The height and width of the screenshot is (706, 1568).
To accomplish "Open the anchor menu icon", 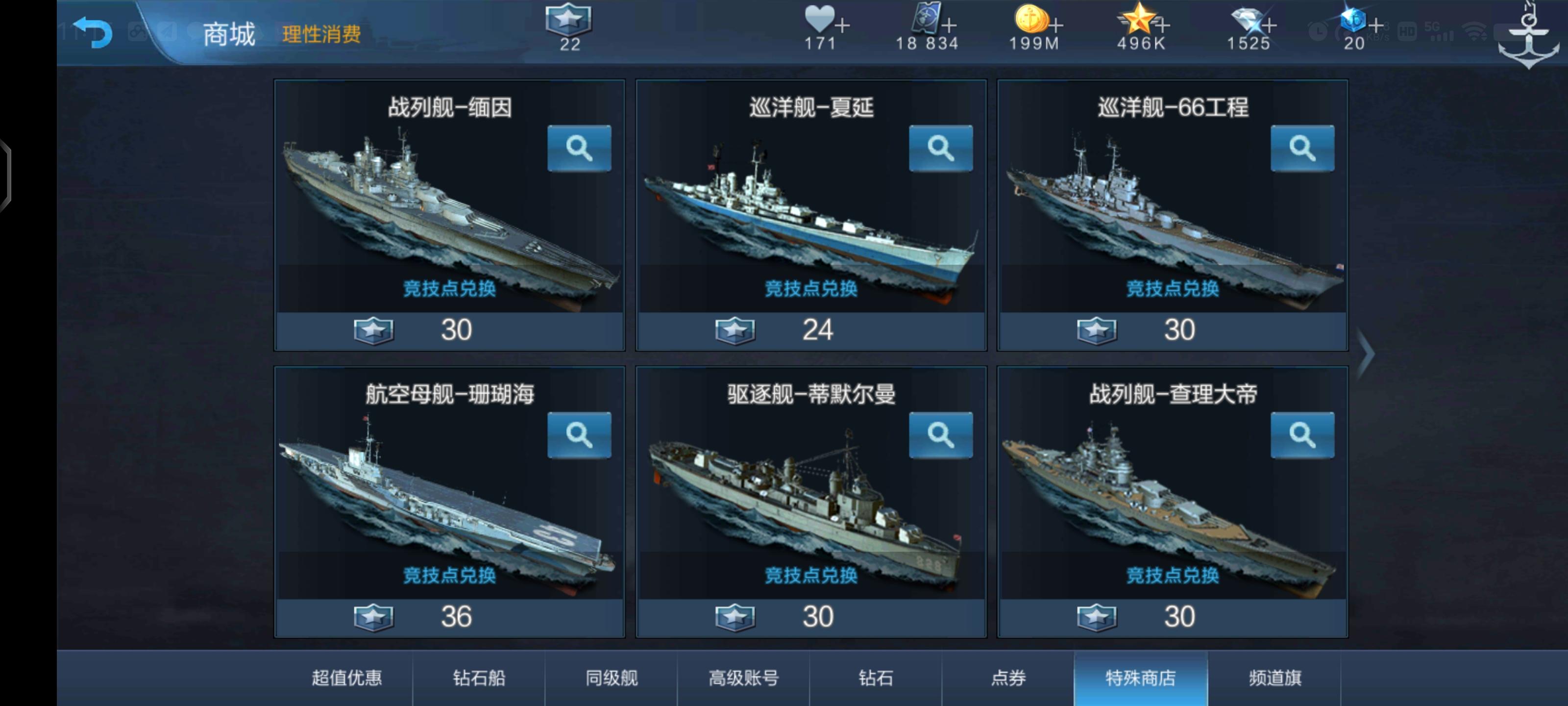I will [x=1528, y=38].
